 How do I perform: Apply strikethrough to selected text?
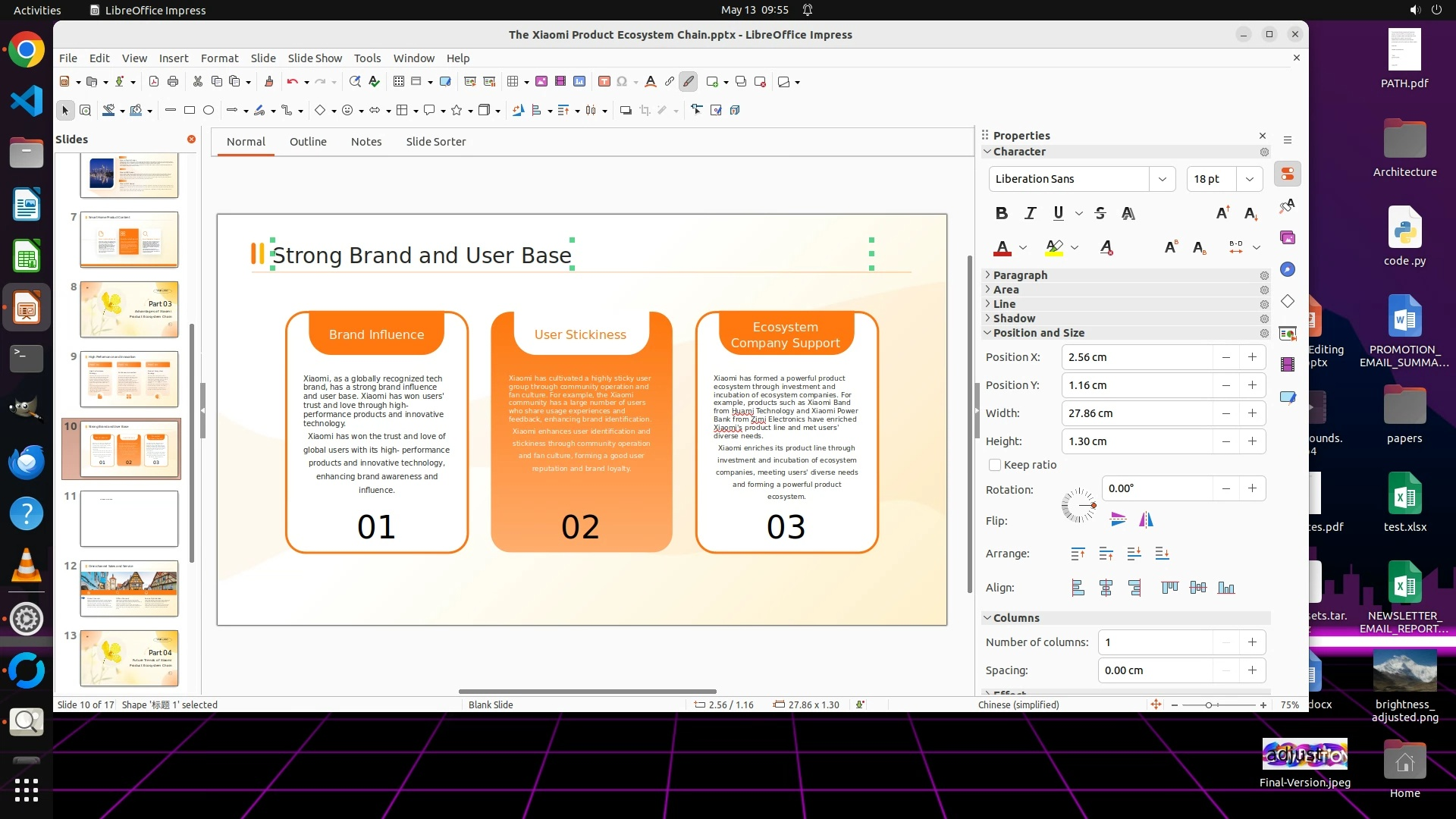click(1100, 213)
